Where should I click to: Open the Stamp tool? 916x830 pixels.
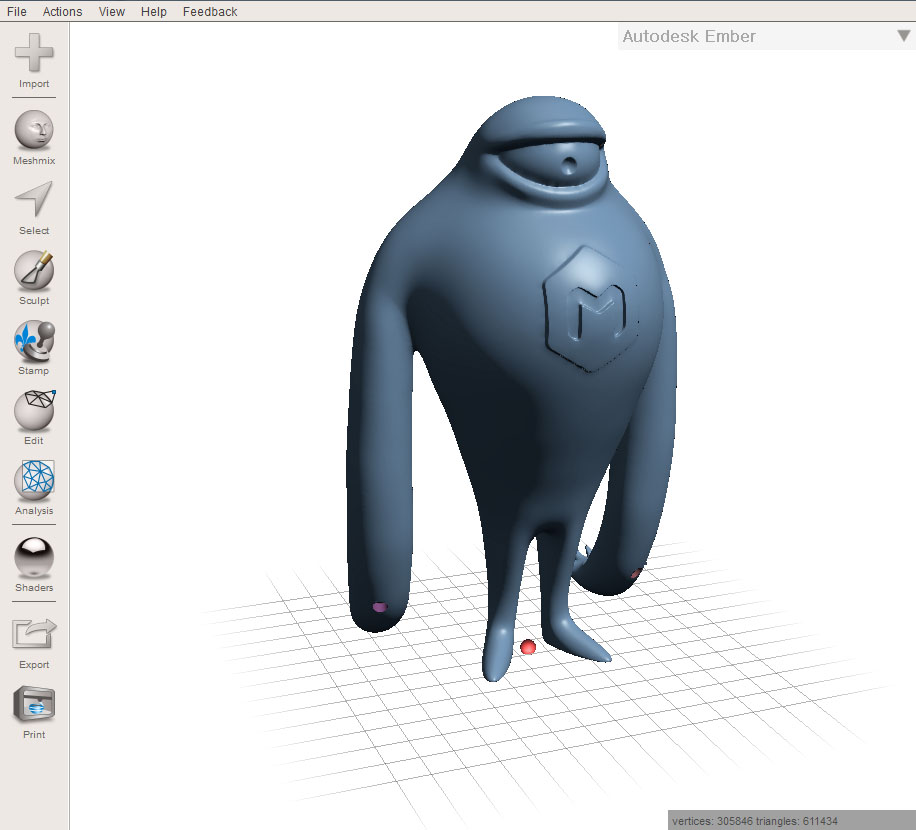click(34, 341)
